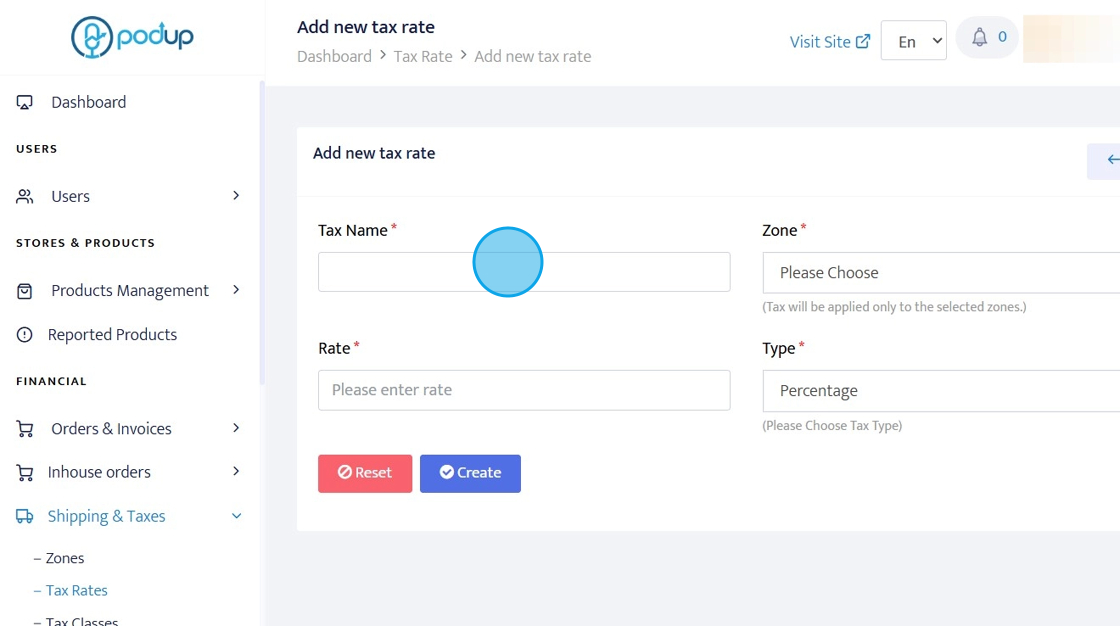Click the Podup logo icon
The height and width of the screenshot is (626, 1120).
click(x=92, y=37)
